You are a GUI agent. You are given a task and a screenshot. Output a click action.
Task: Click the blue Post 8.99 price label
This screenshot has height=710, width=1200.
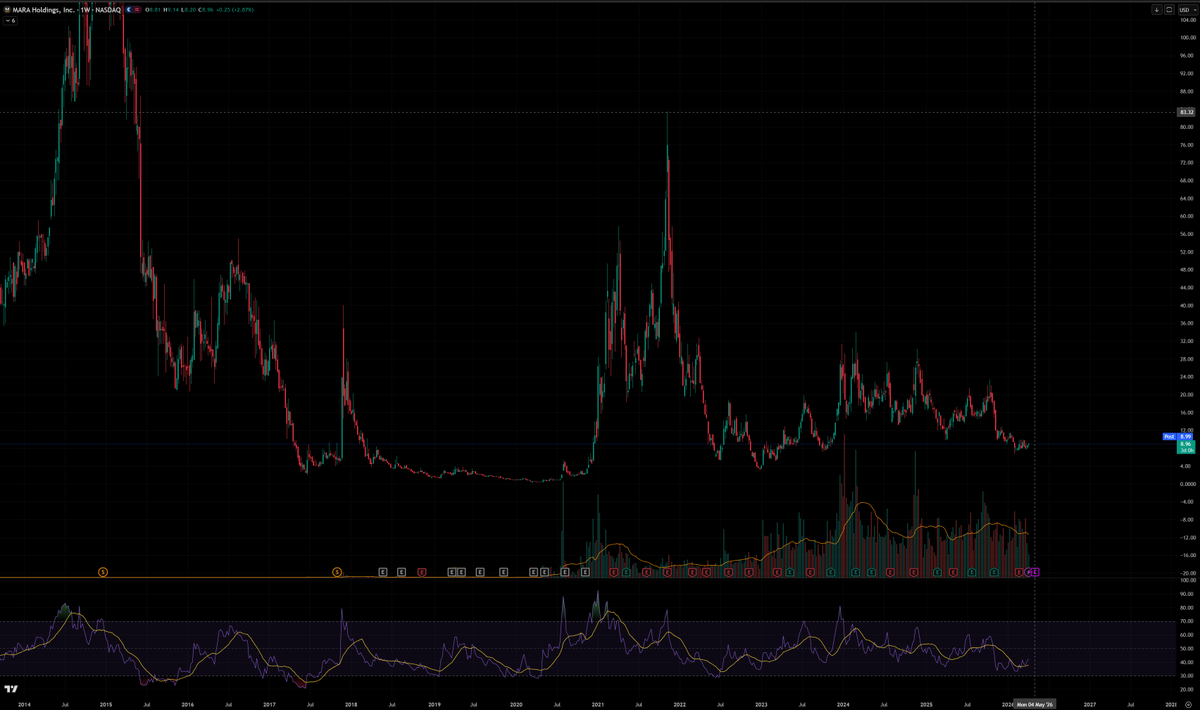coord(1178,437)
